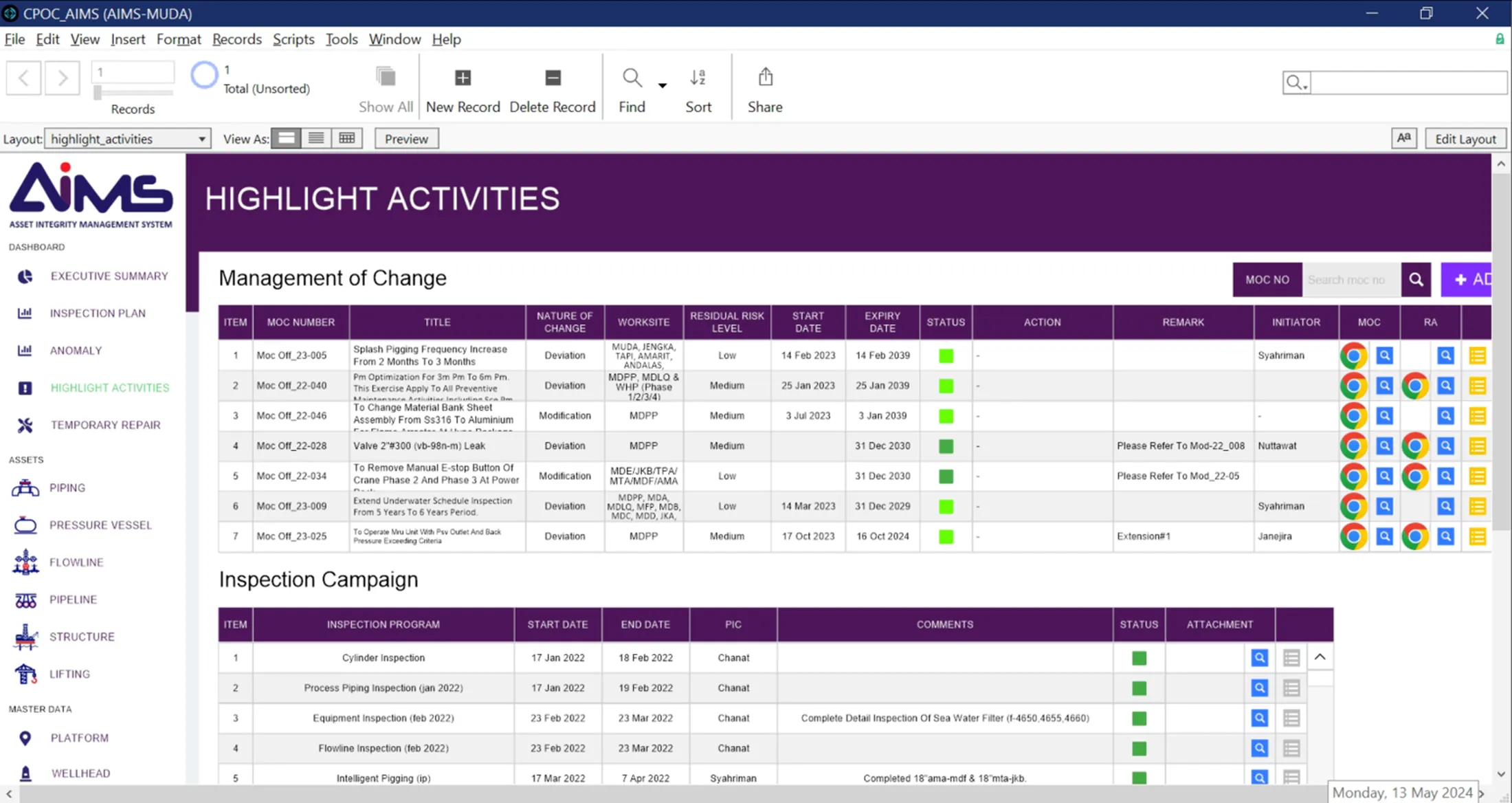The image size is (1512, 803).
Task: Open yellow list icon for Moc Off_22-034
Action: pyautogui.click(x=1477, y=476)
